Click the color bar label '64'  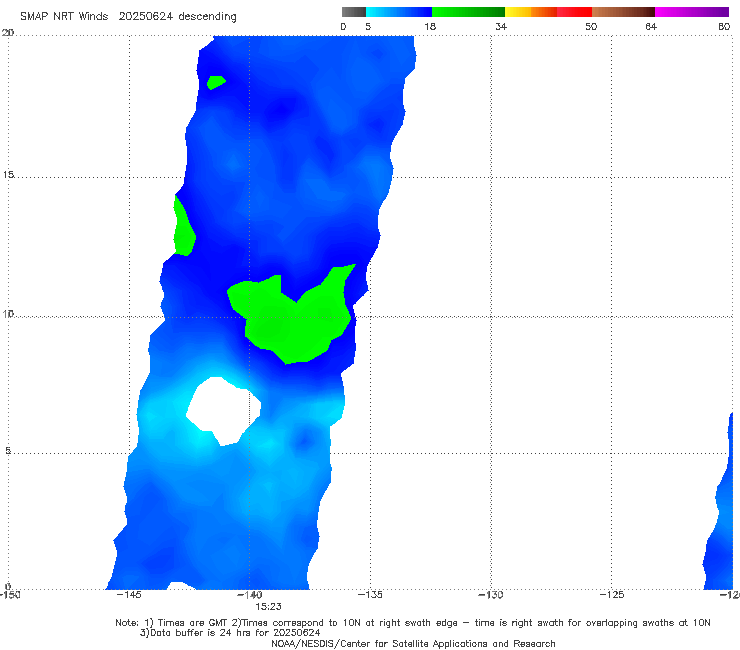[x=651, y=26]
